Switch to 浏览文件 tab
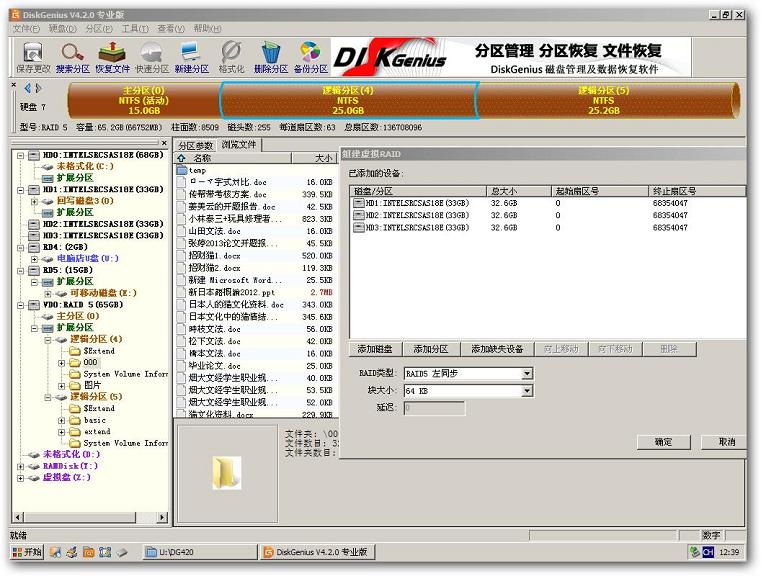Viewport: 761px width, 576px height. 238,144
